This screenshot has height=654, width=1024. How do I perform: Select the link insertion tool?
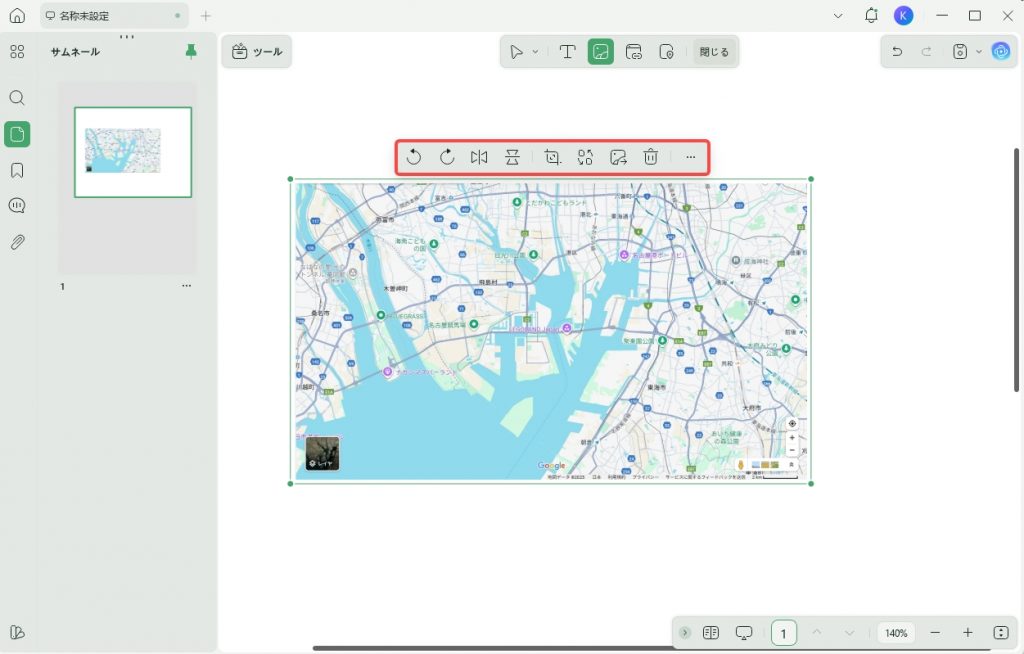[x=633, y=52]
